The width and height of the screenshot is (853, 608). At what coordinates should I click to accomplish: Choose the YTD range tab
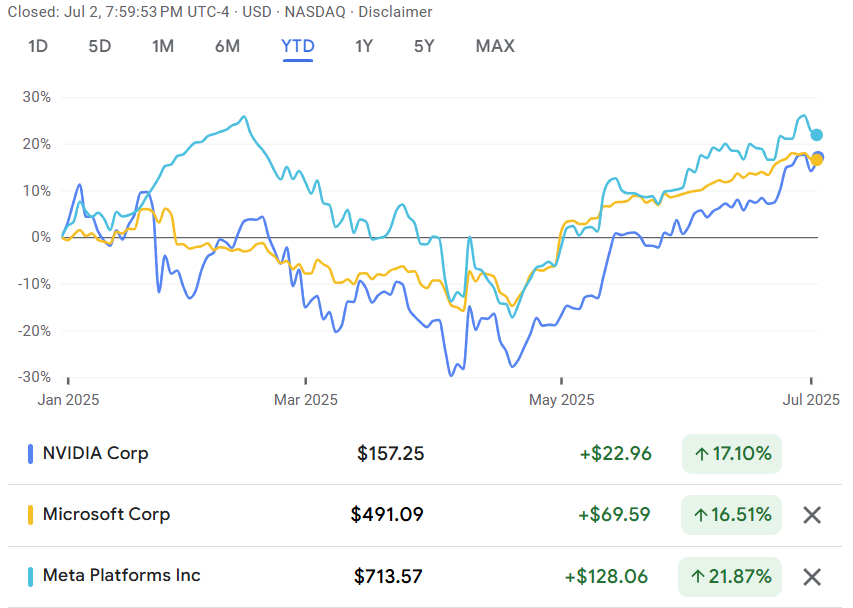click(298, 46)
